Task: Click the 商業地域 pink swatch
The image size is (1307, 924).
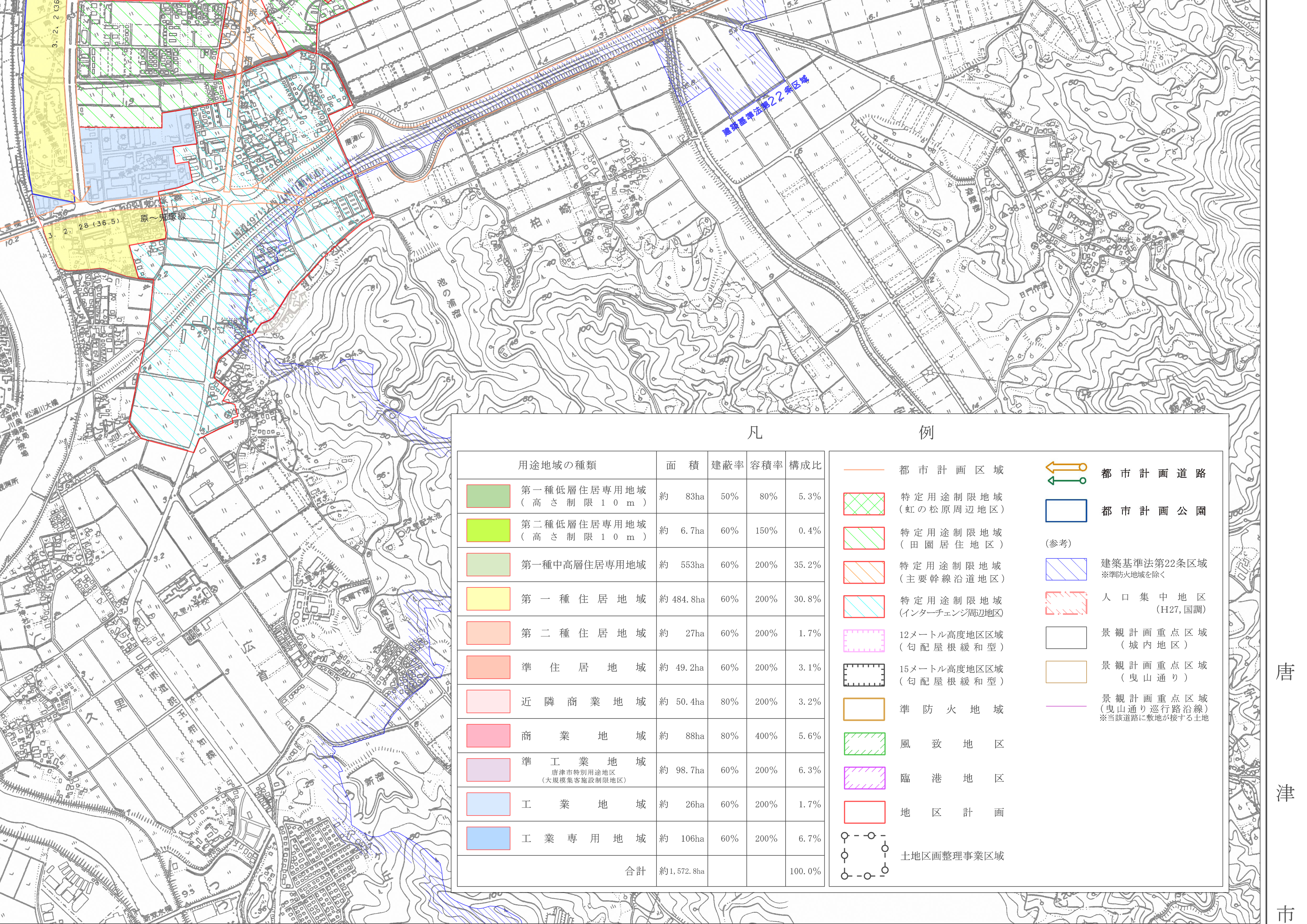Action: [488, 736]
